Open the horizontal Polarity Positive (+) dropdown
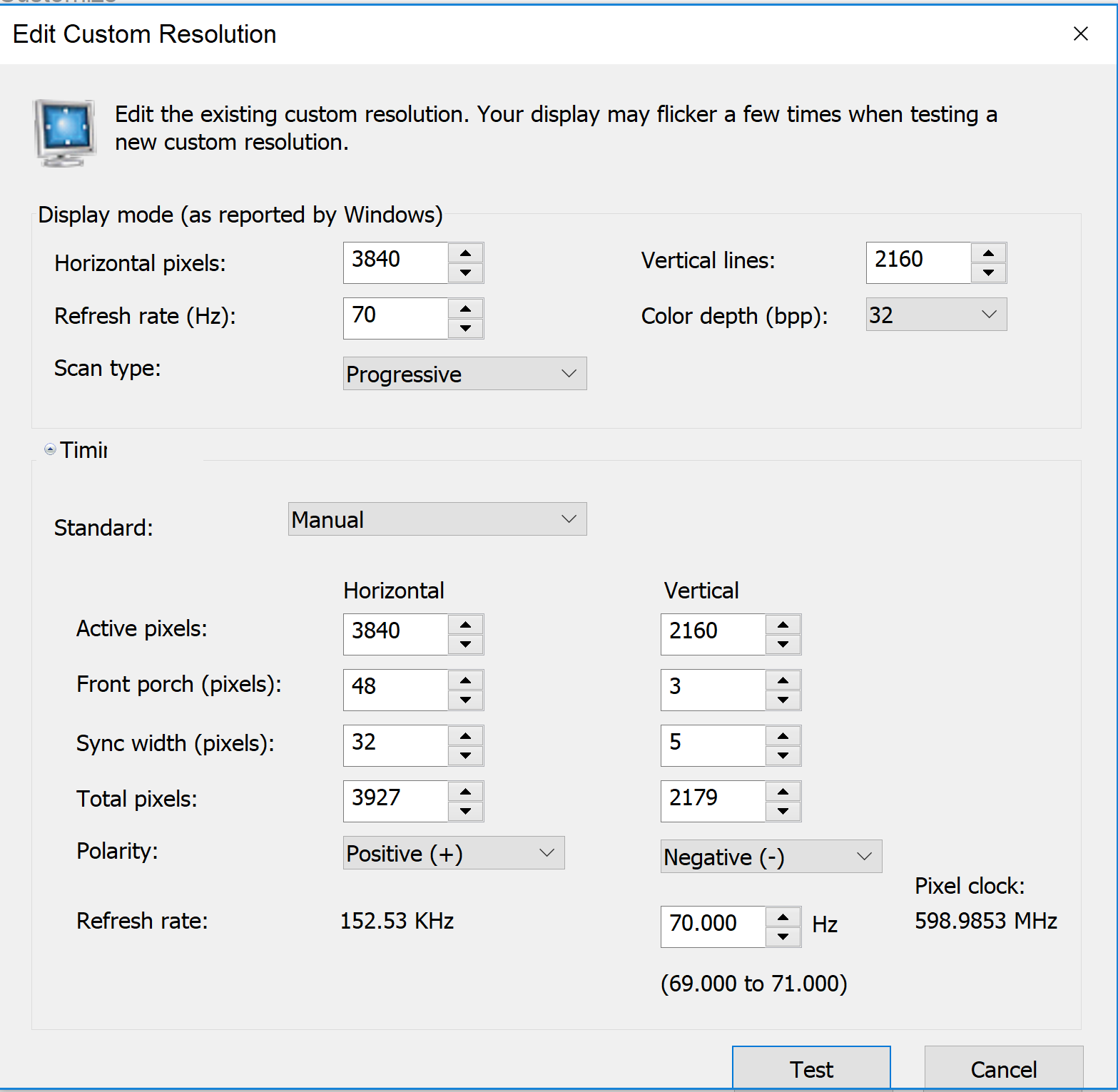Image resolution: width=1118 pixels, height=1092 pixels. pyautogui.click(x=453, y=853)
